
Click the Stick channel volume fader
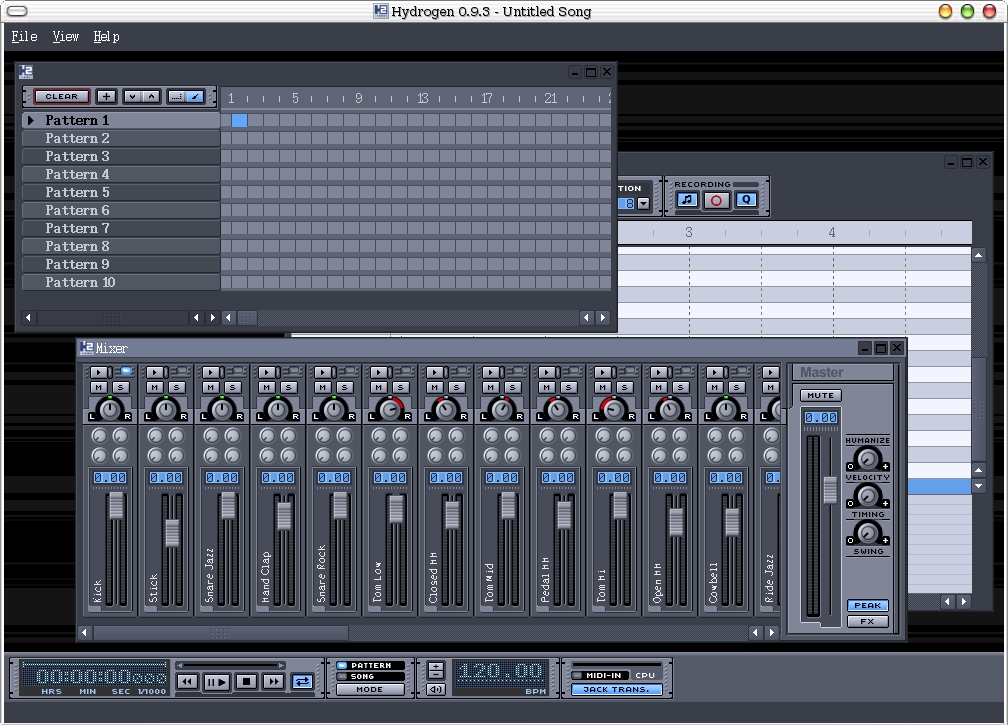(x=172, y=533)
